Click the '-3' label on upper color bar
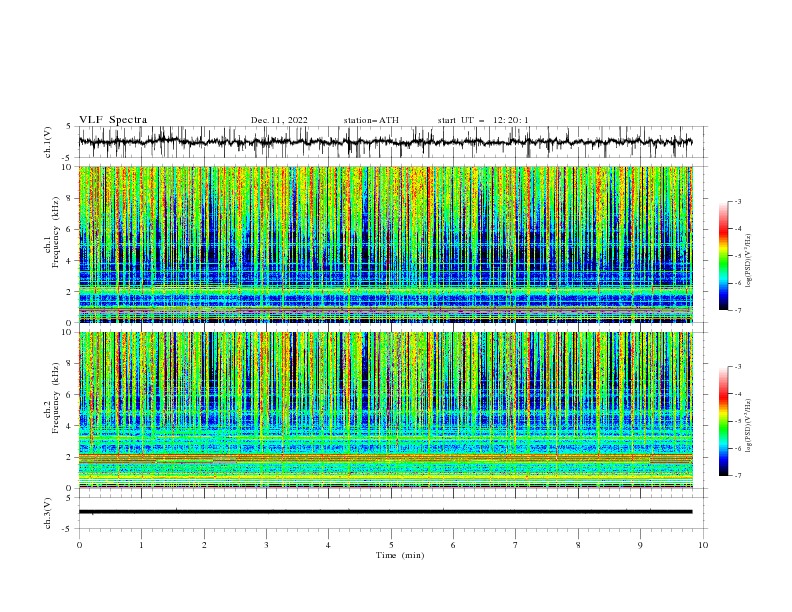This screenshot has height=612, width=792. point(738,201)
